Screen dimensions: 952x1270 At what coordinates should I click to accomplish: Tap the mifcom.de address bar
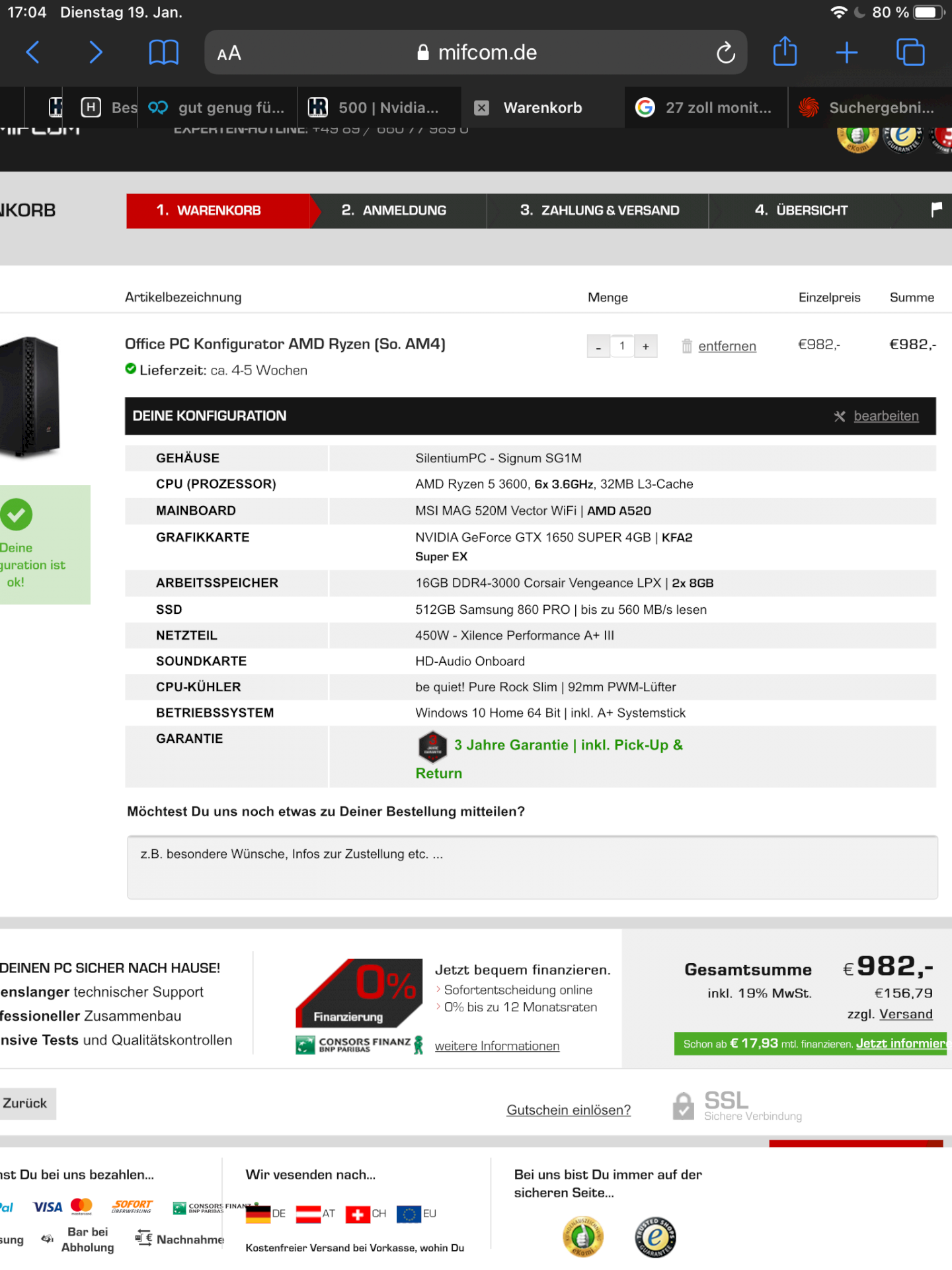476,52
